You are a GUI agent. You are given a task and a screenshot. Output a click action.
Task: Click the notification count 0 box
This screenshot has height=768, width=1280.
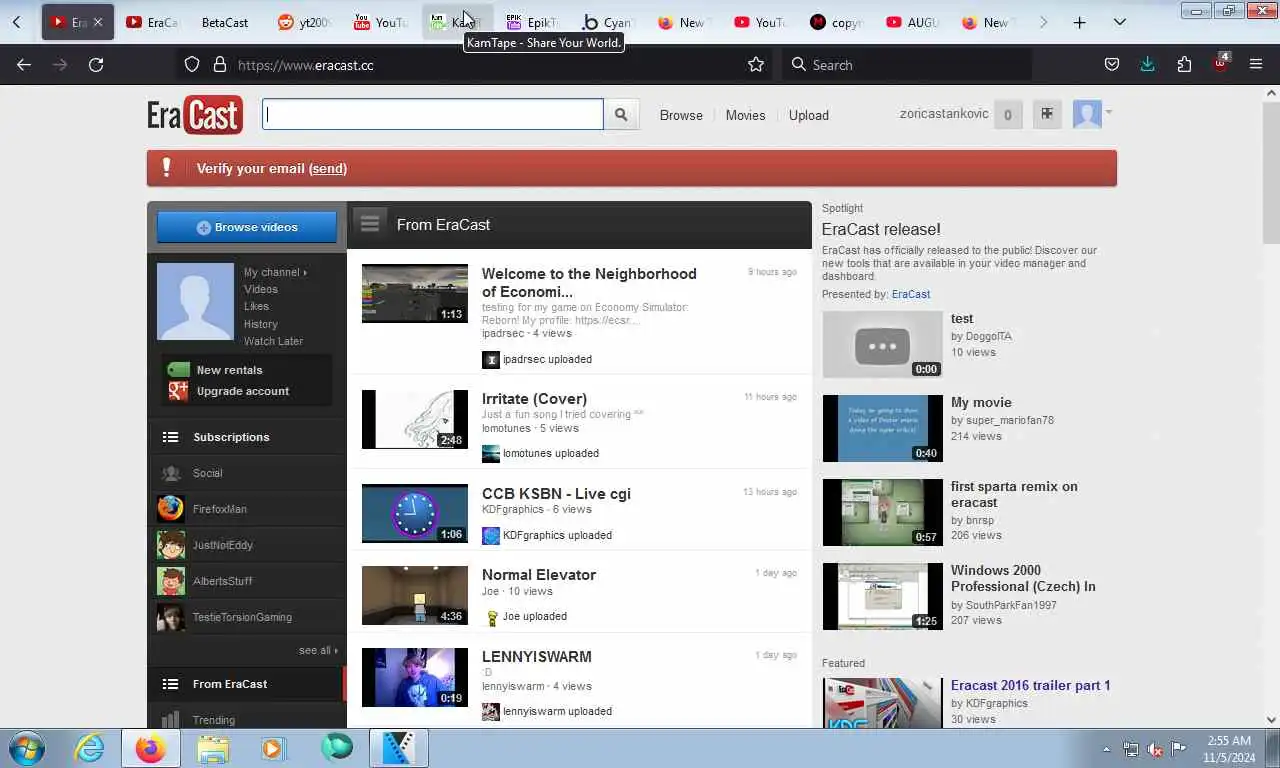pyautogui.click(x=1008, y=114)
